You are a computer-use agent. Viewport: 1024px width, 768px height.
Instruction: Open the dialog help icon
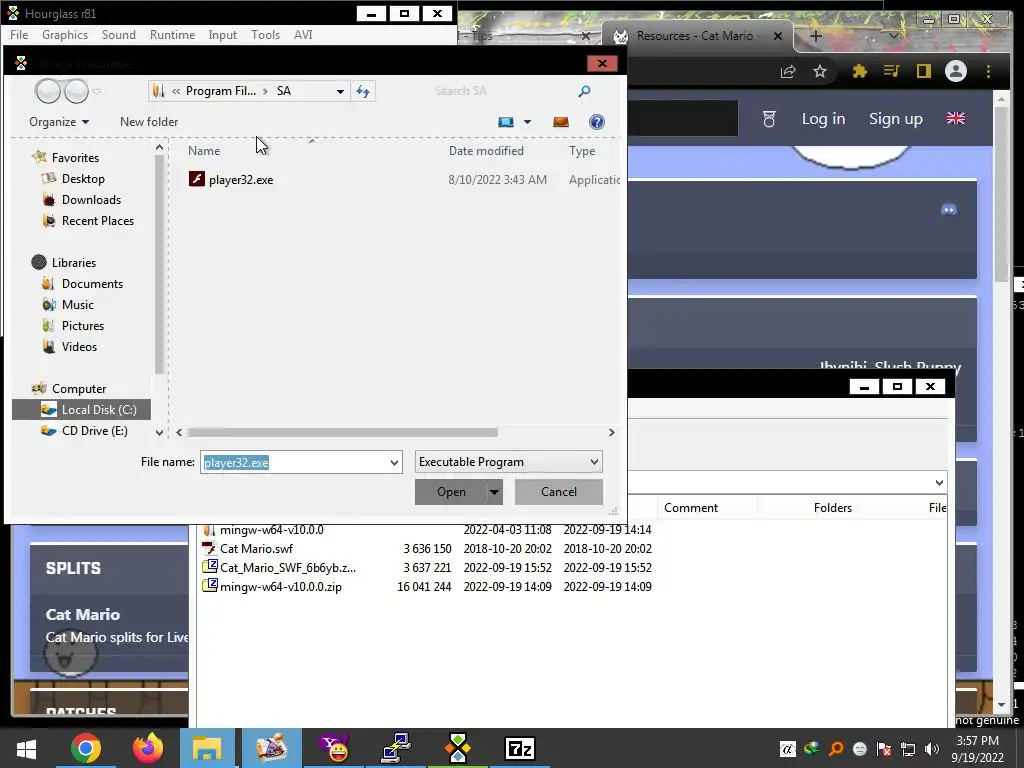point(597,122)
